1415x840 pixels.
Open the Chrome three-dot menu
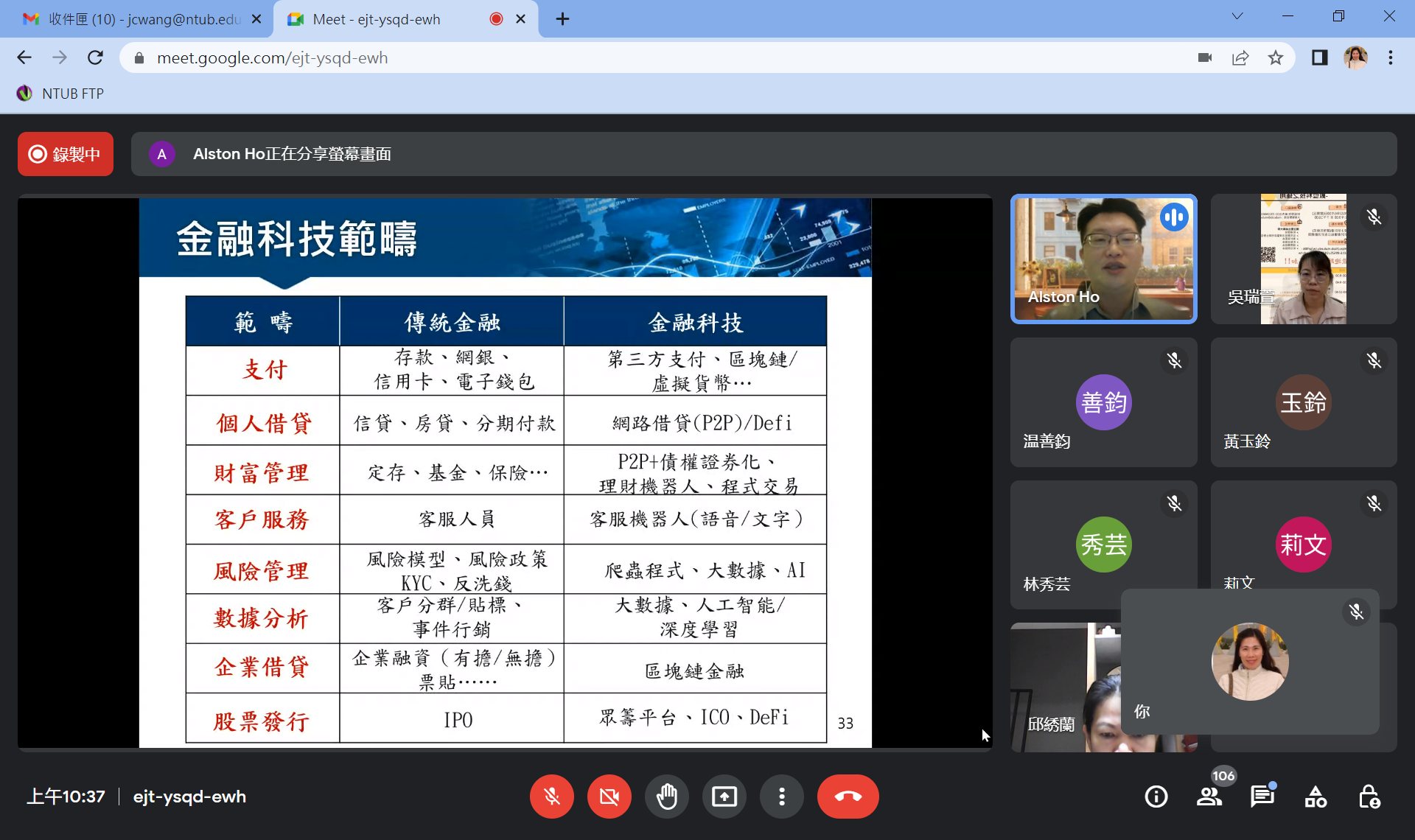(1391, 57)
